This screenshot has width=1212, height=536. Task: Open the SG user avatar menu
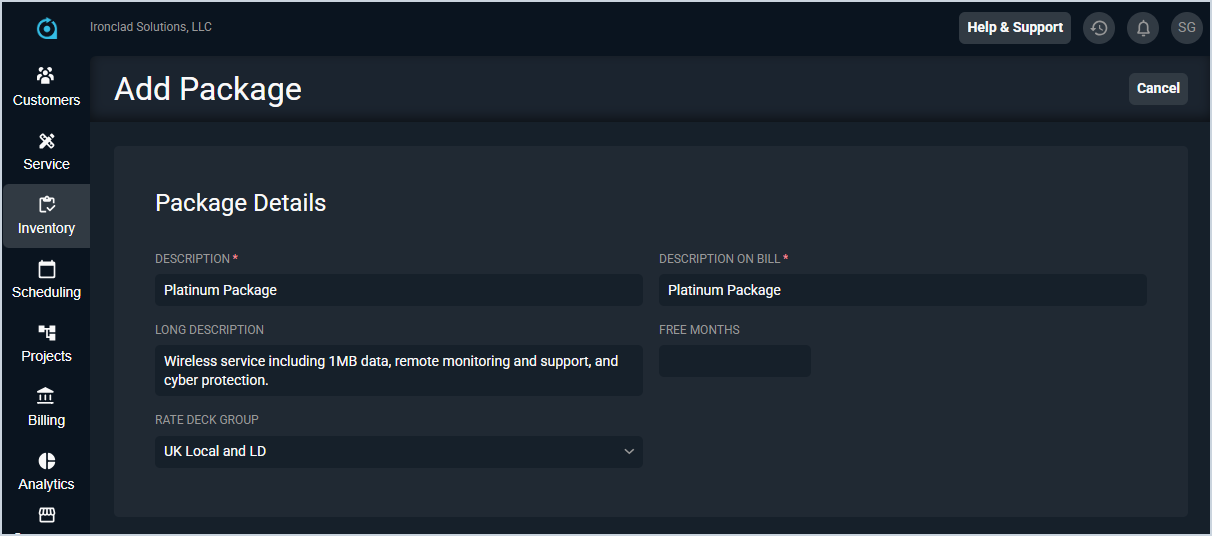tap(1187, 28)
